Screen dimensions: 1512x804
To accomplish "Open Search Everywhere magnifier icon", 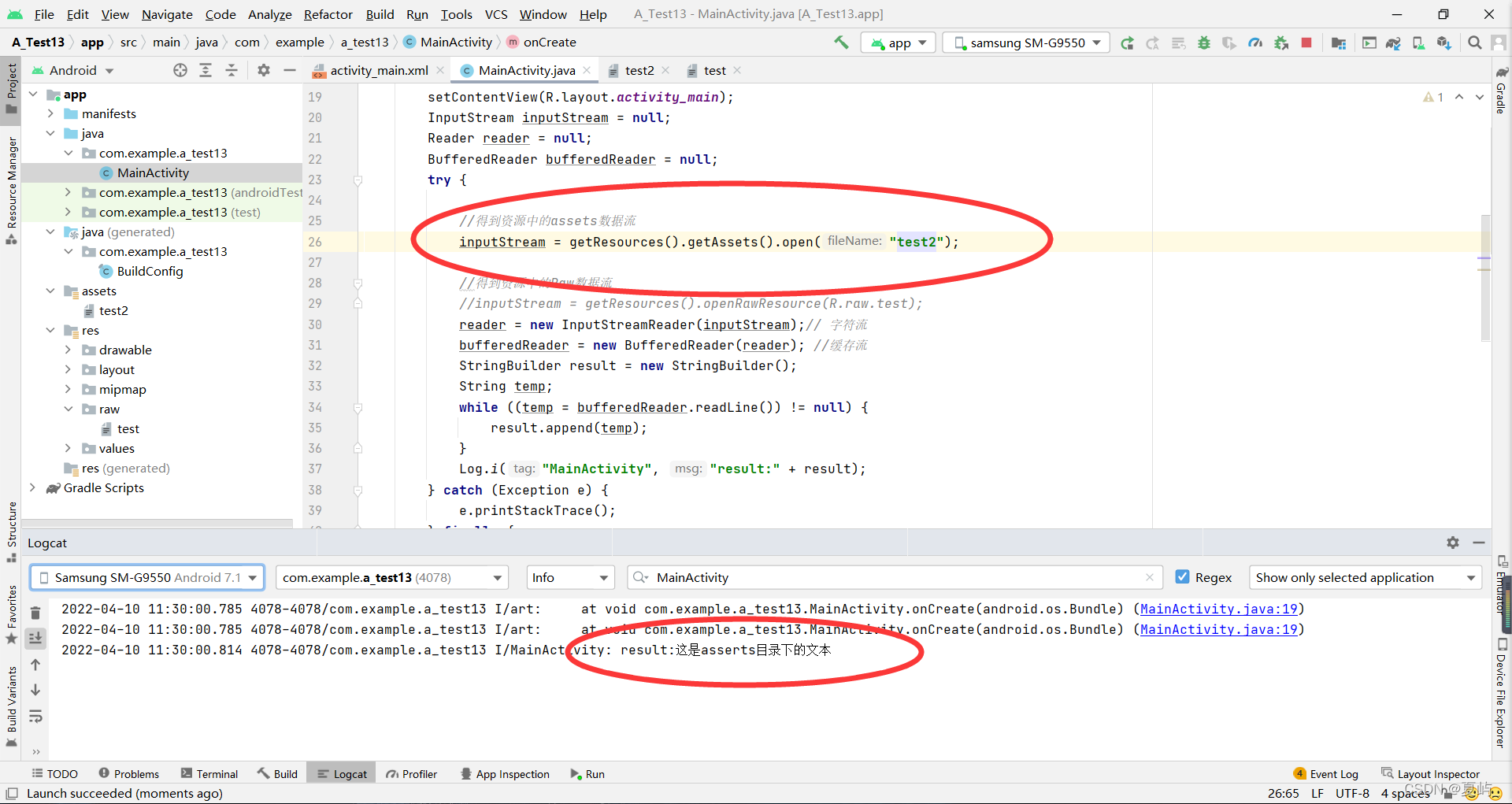I will [x=1474, y=43].
